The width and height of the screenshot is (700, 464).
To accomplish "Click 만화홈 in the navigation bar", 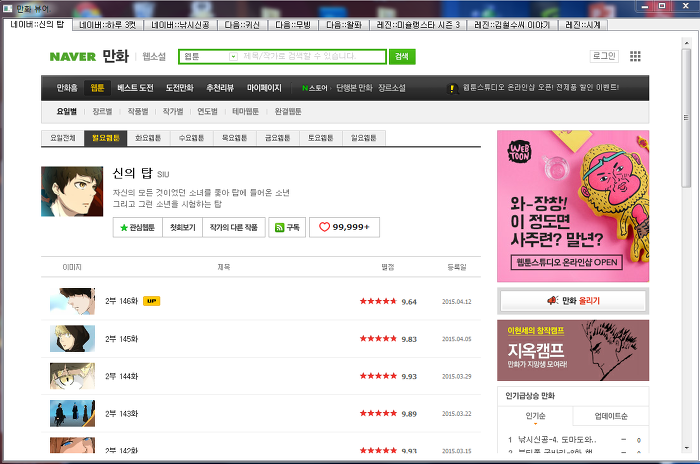I will coord(67,88).
